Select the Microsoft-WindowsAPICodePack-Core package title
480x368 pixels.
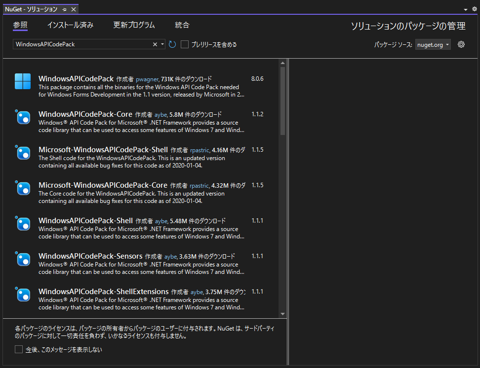103,185
